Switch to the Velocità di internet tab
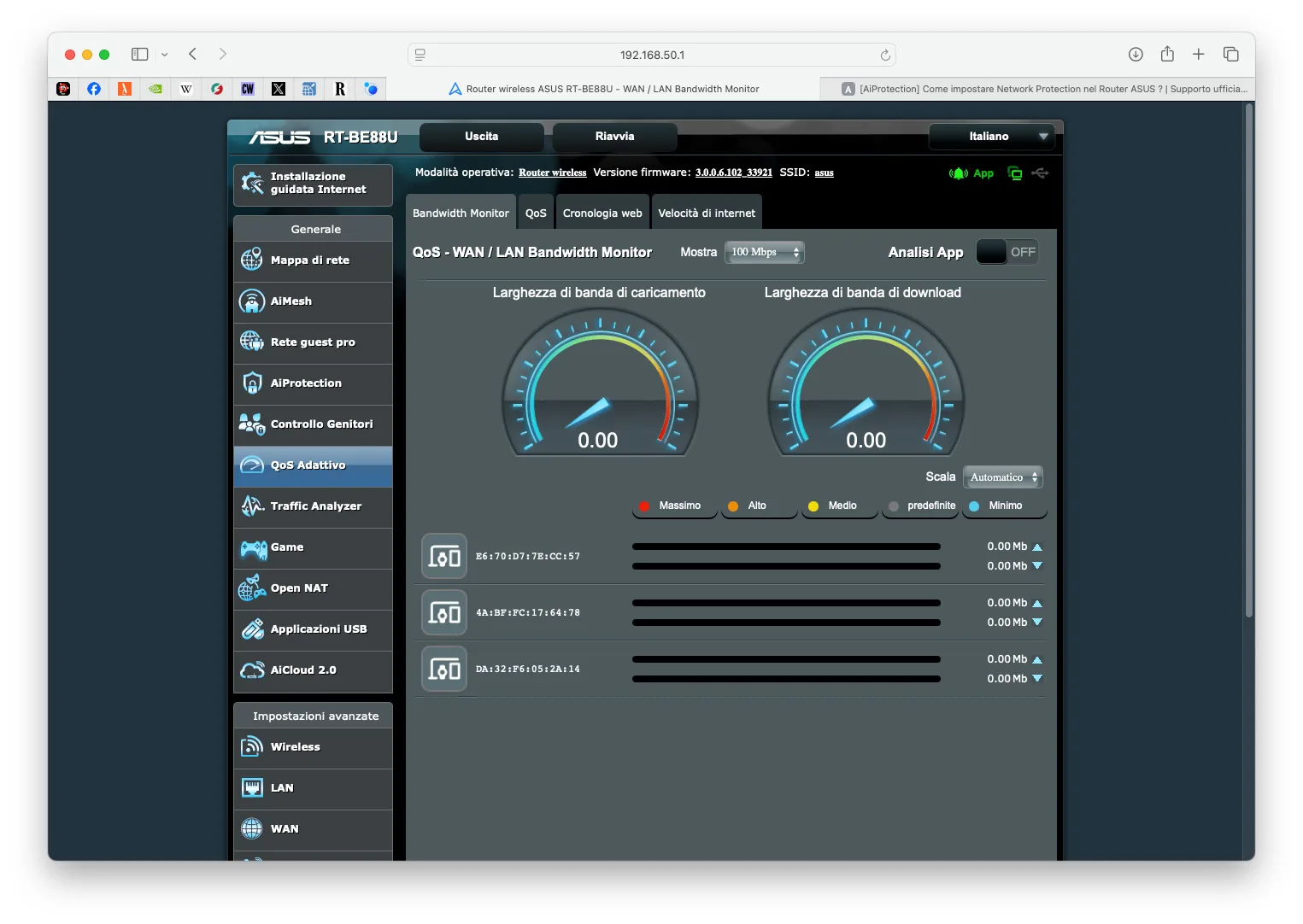Image resolution: width=1303 pixels, height=924 pixels. (x=707, y=213)
